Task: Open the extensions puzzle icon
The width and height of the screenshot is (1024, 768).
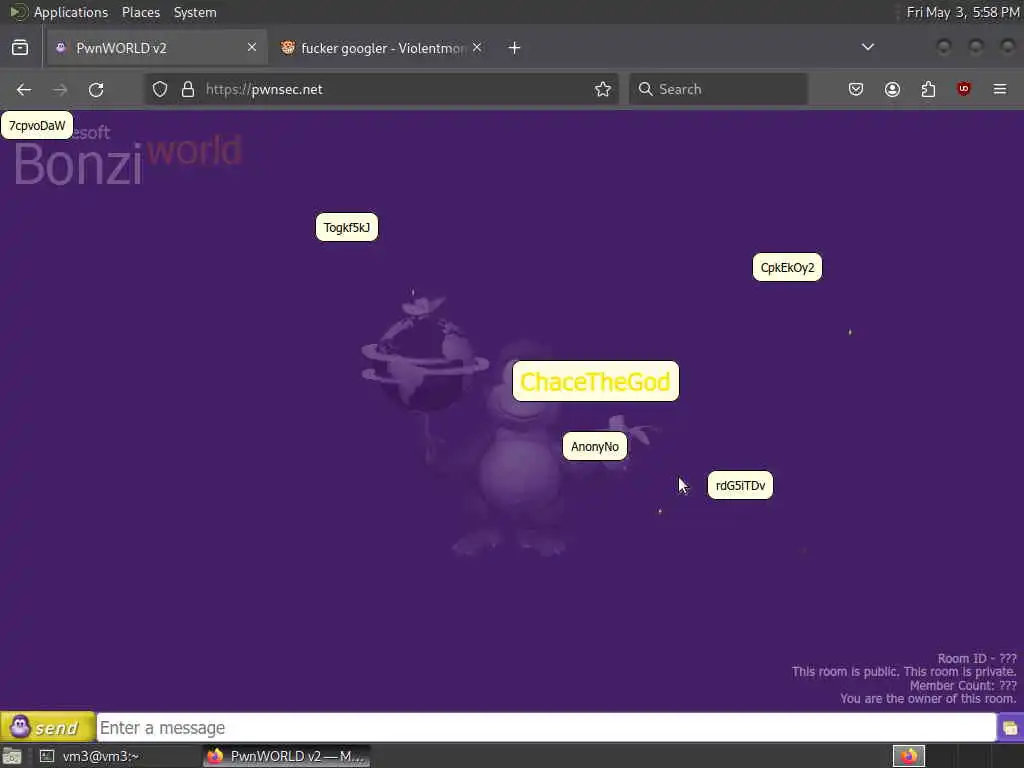Action: pos(928,89)
